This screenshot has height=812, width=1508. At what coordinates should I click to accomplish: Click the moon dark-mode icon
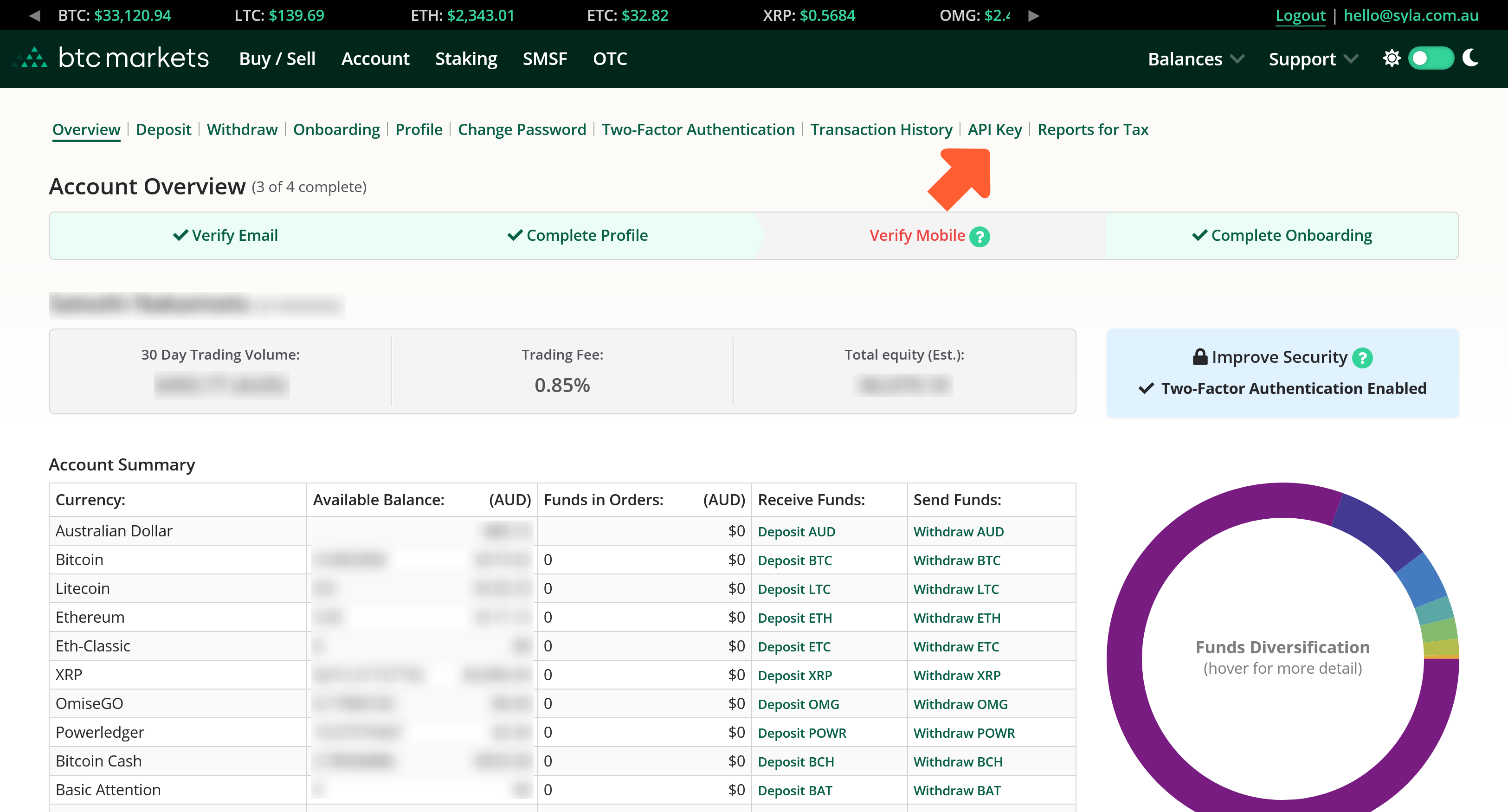click(1470, 58)
